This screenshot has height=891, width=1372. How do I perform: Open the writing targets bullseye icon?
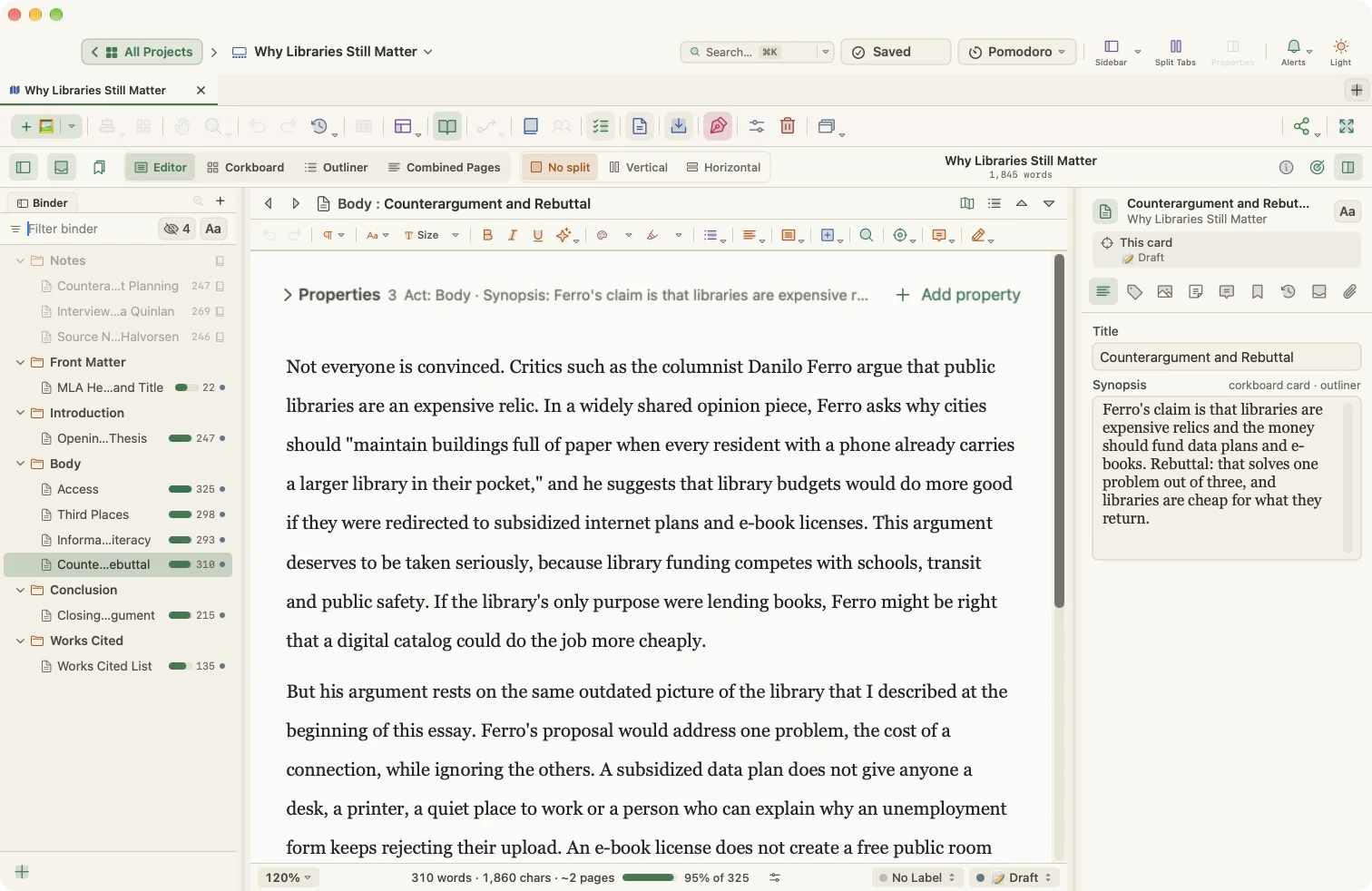pos(1318,167)
